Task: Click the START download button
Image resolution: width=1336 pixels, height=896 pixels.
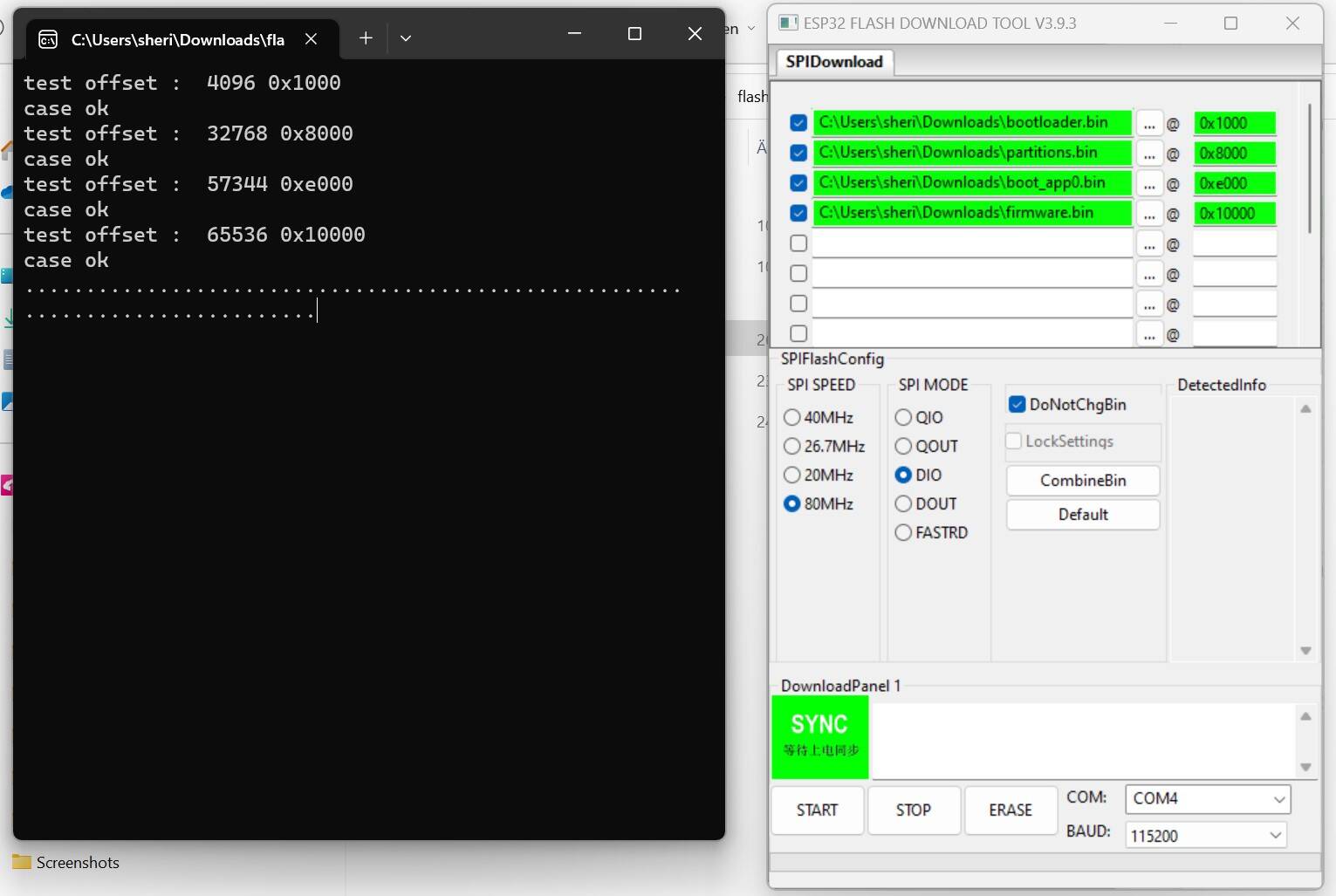Action: coord(817,810)
